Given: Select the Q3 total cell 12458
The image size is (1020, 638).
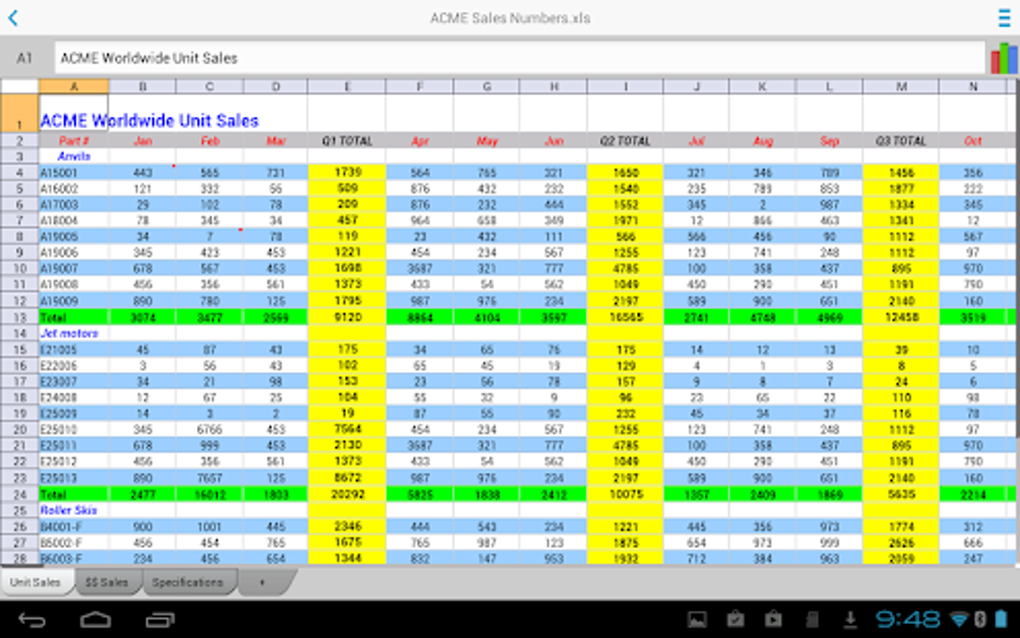Looking at the screenshot, I should pos(901,317).
